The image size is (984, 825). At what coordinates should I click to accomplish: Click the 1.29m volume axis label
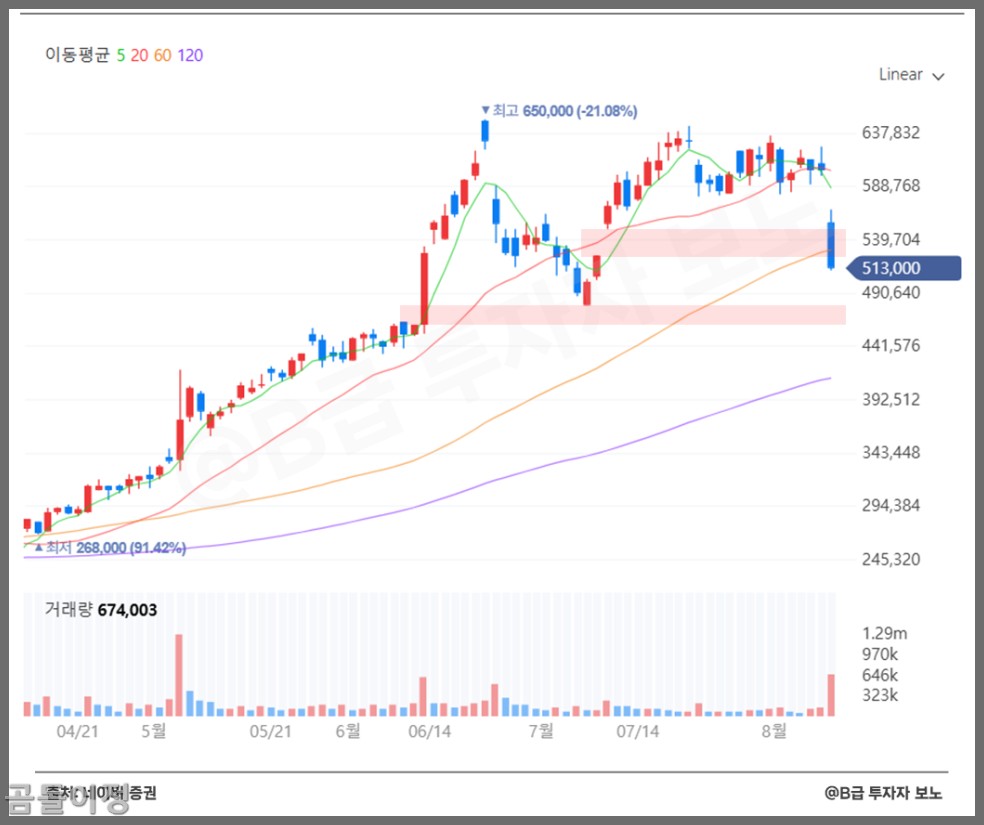[884, 633]
